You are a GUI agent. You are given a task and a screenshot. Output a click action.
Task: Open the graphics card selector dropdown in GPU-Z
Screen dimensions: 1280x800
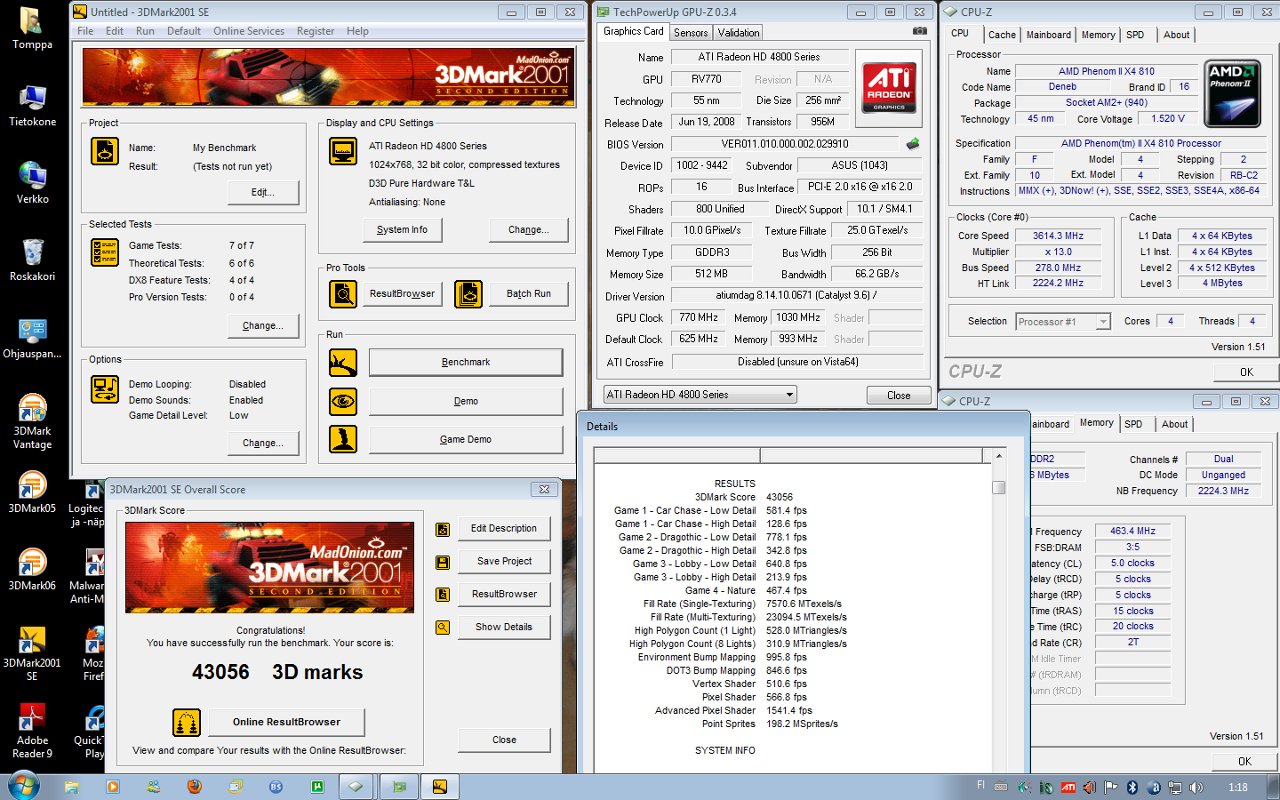700,395
